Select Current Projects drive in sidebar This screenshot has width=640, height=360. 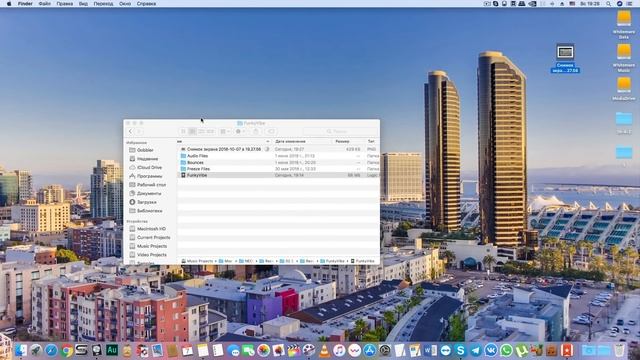pyautogui.click(x=150, y=238)
